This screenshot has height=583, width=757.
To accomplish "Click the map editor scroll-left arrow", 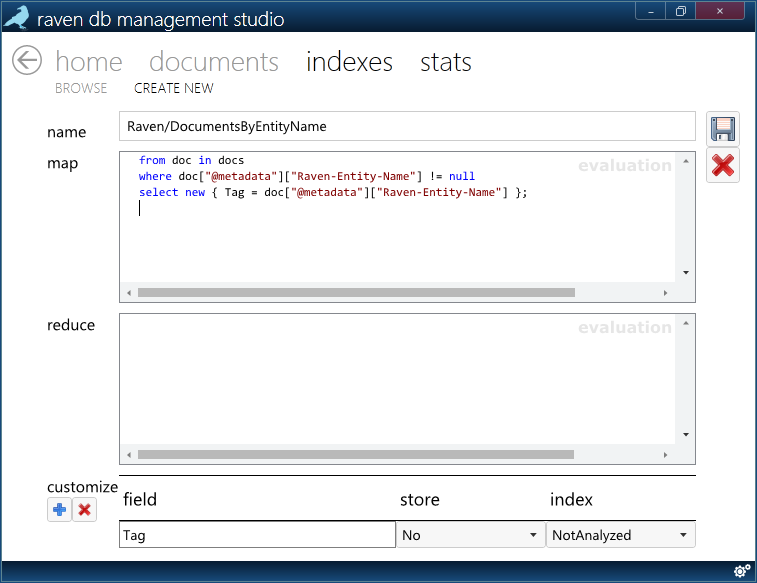I will click(x=129, y=292).
